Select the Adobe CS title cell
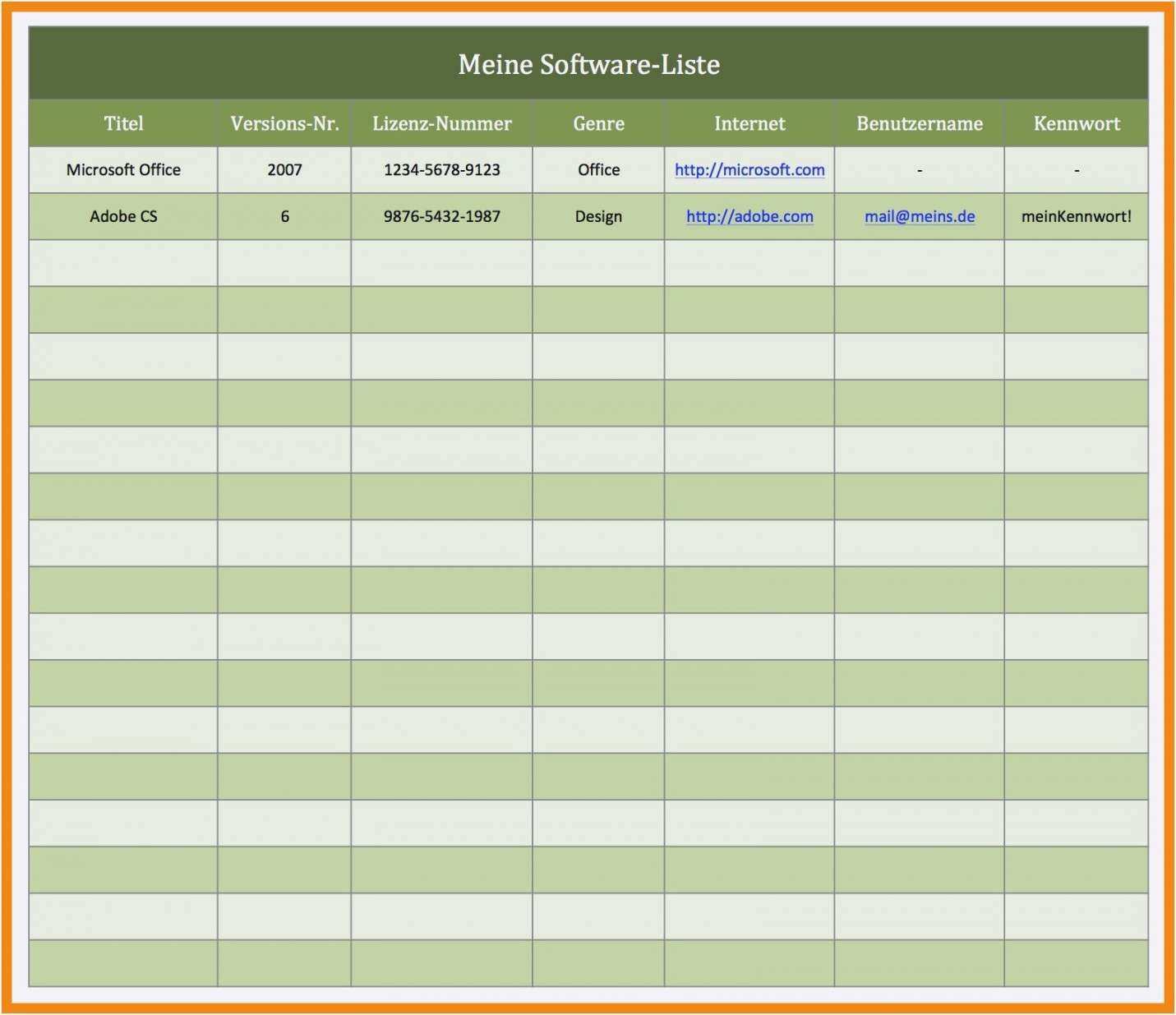 pos(123,217)
